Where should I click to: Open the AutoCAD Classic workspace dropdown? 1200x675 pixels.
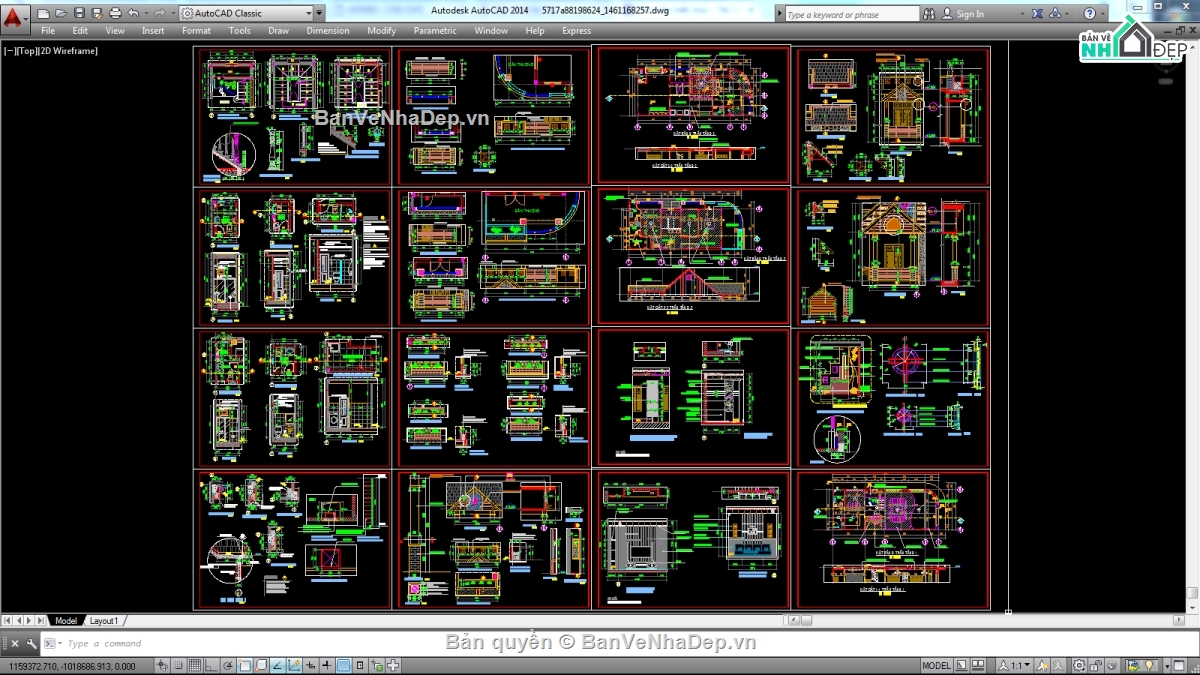(245, 13)
